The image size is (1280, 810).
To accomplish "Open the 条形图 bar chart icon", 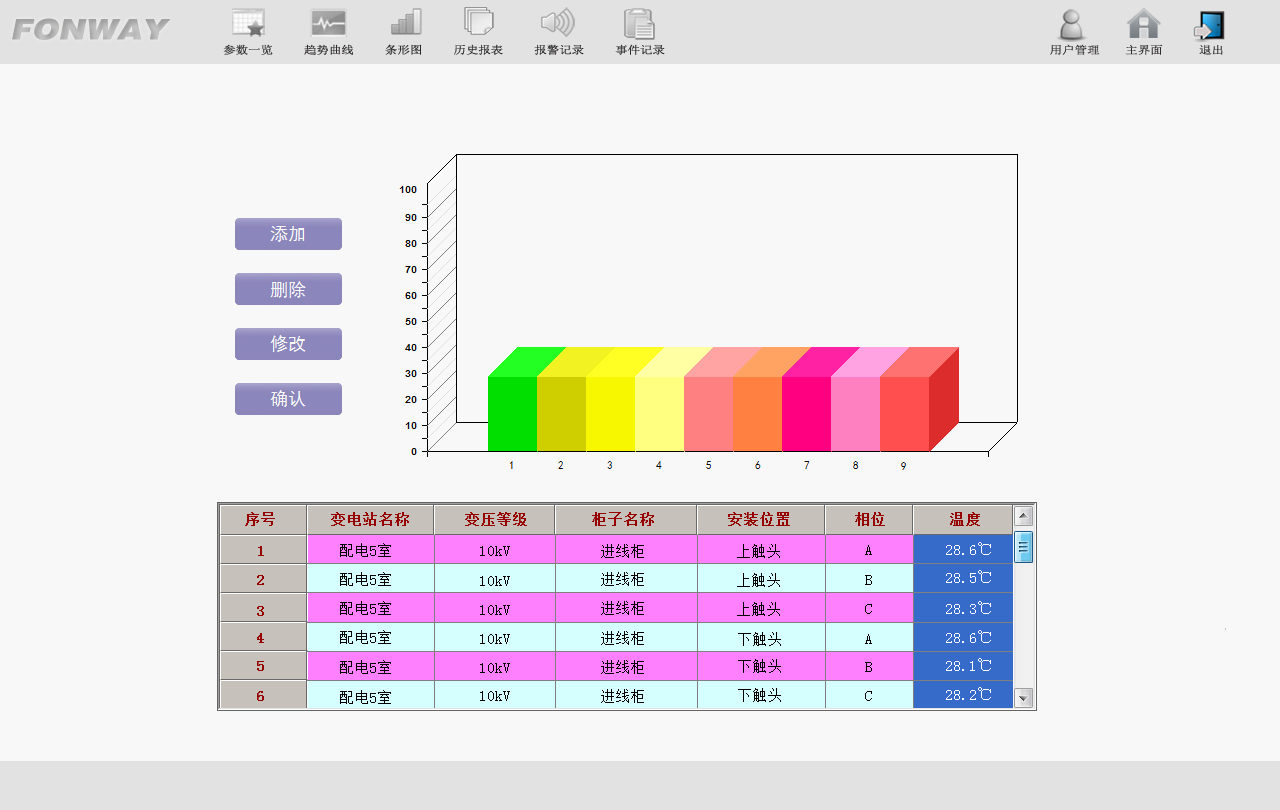I will [404, 31].
